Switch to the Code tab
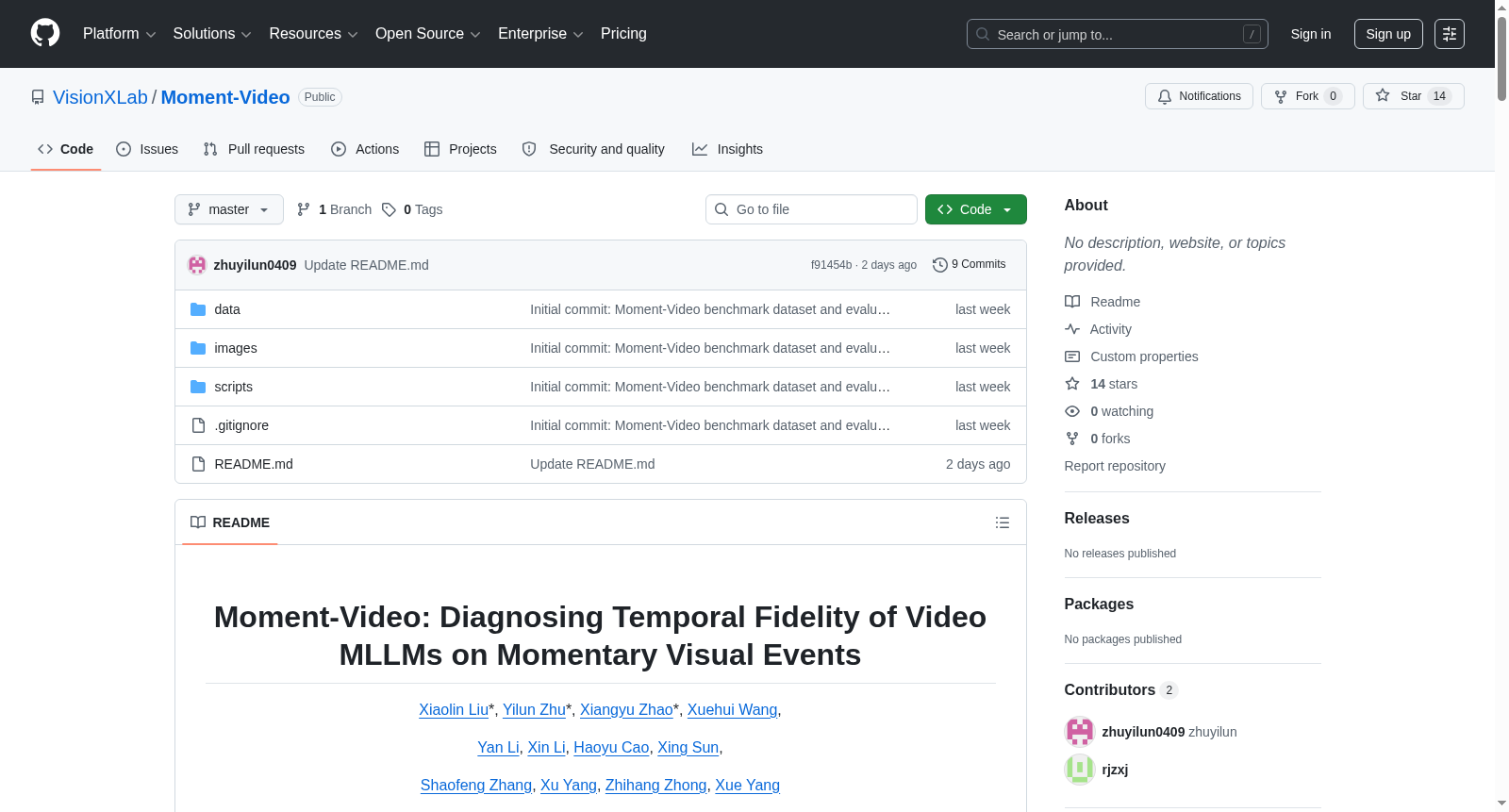 click(x=66, y=149)
